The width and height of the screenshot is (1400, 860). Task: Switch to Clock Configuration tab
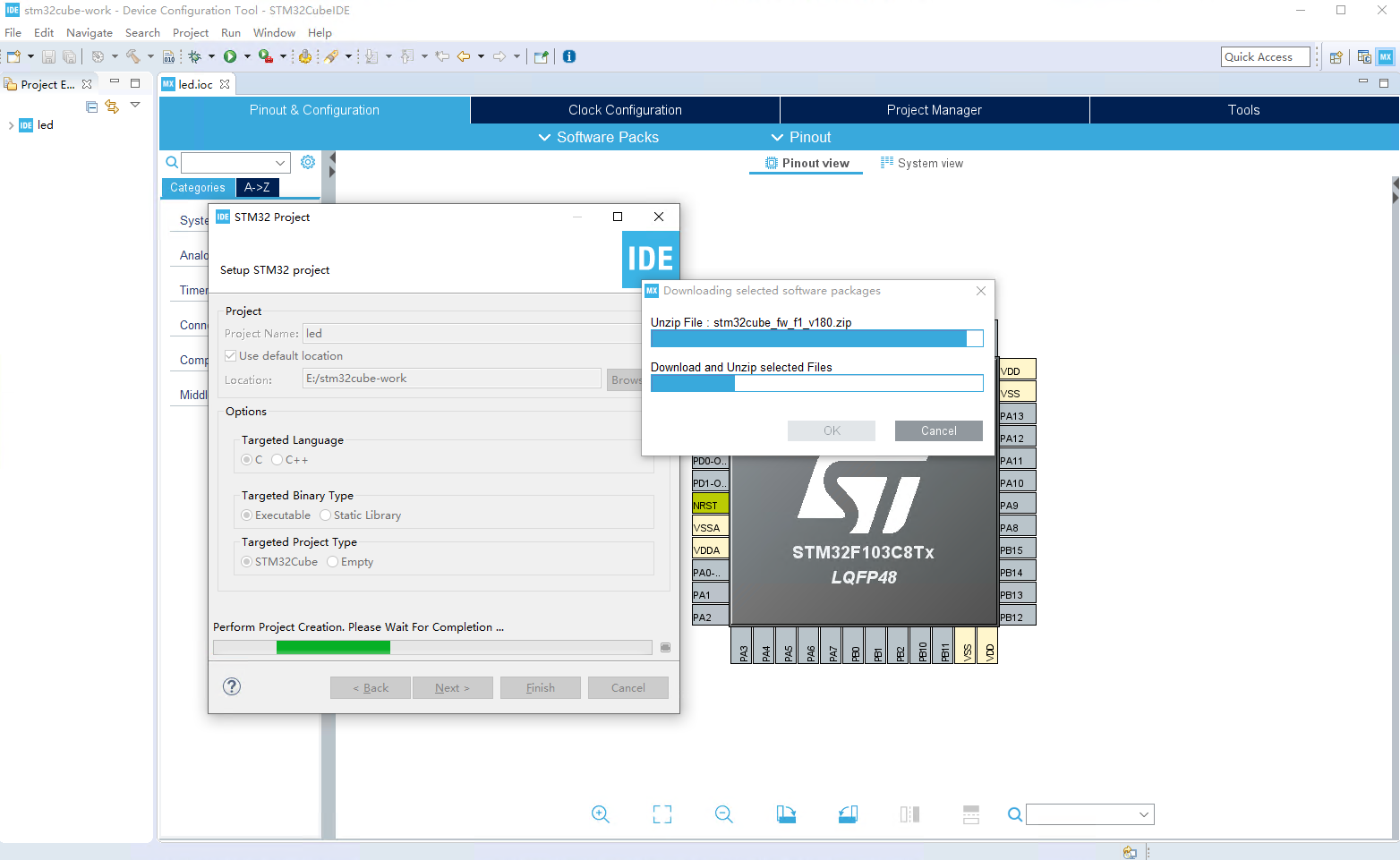tap(625, 110)
